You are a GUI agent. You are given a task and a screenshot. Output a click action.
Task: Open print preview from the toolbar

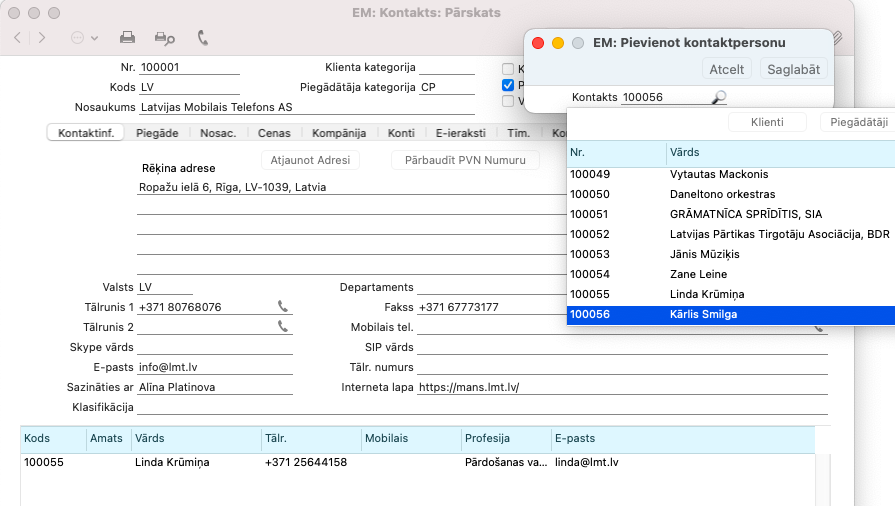click(x=165, y=38)
